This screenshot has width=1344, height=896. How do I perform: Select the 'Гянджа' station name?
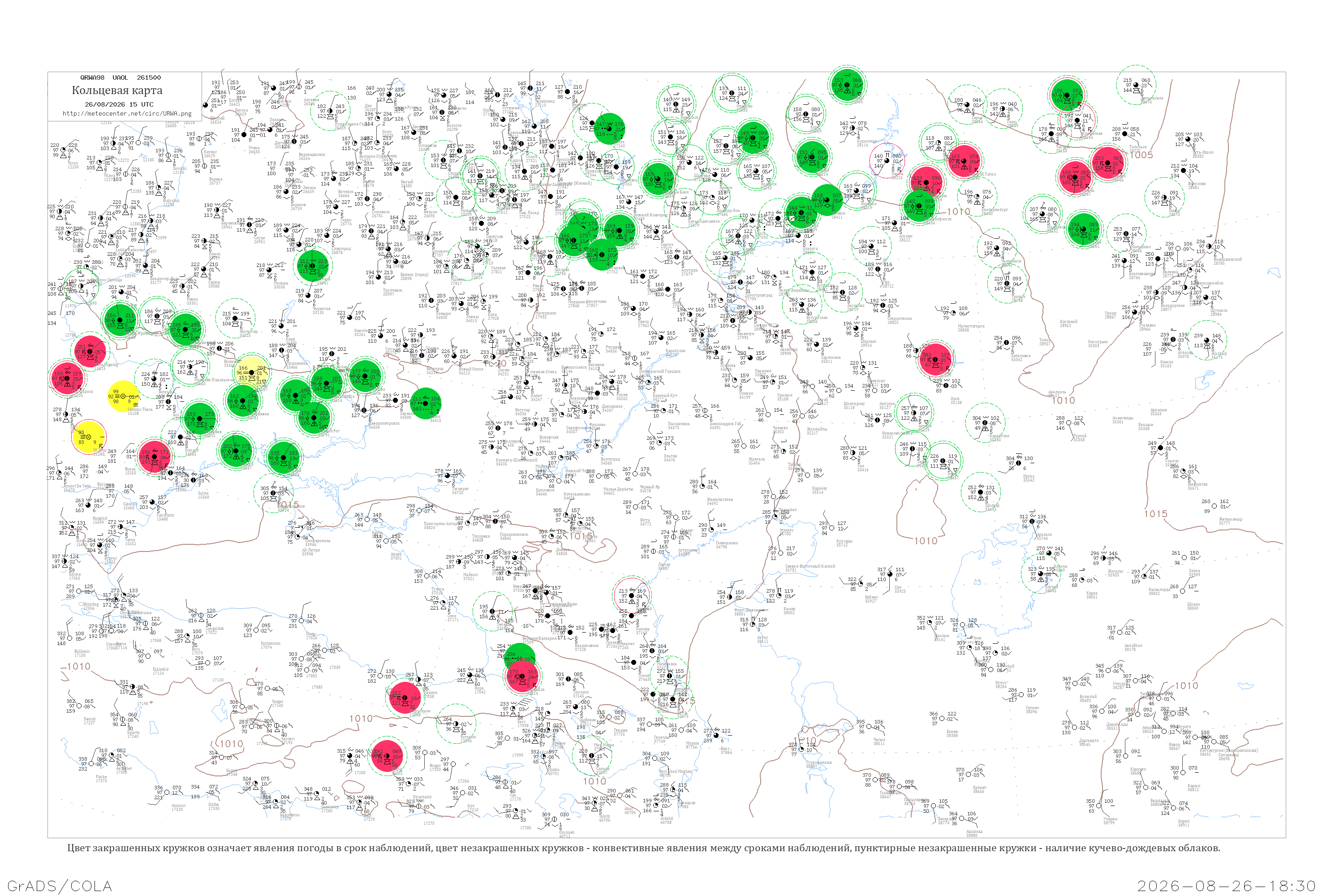coord(620,730)
